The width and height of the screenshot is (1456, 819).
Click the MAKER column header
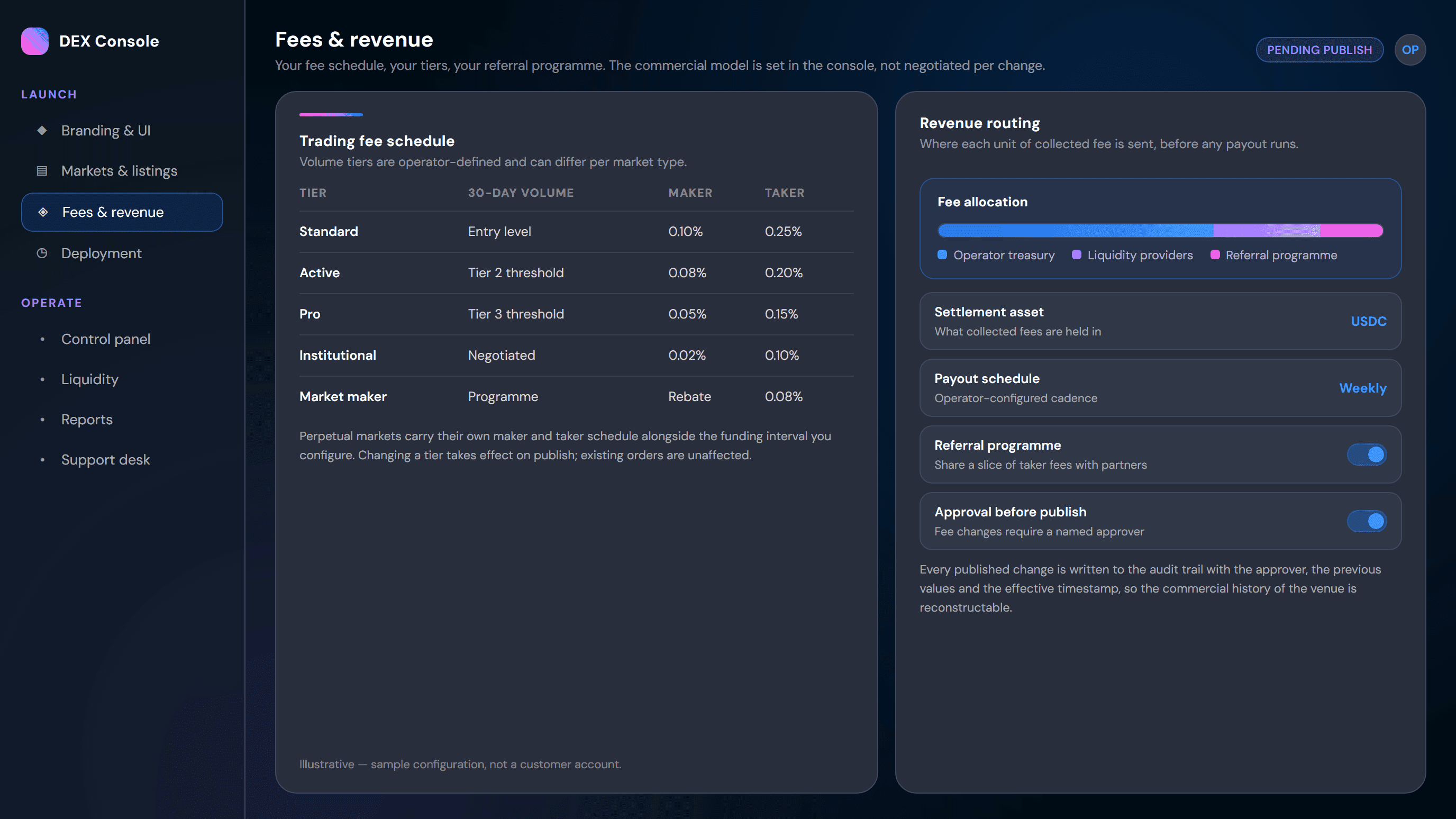(x=690, y=193)
